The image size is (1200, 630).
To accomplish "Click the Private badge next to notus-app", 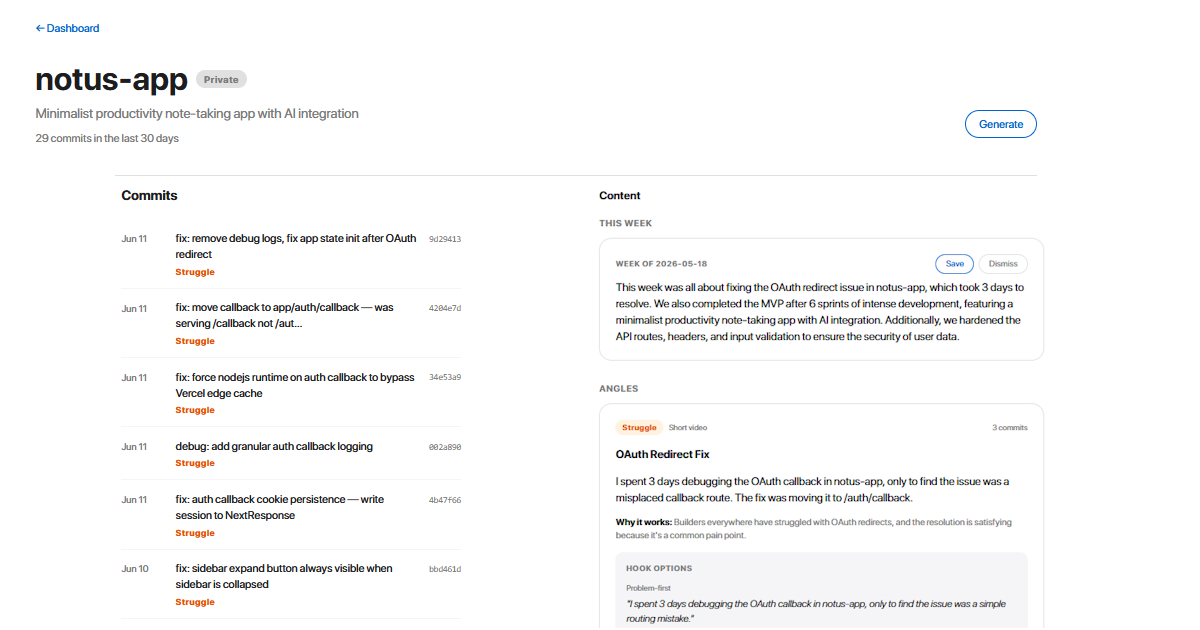I will tap(221, 80).
